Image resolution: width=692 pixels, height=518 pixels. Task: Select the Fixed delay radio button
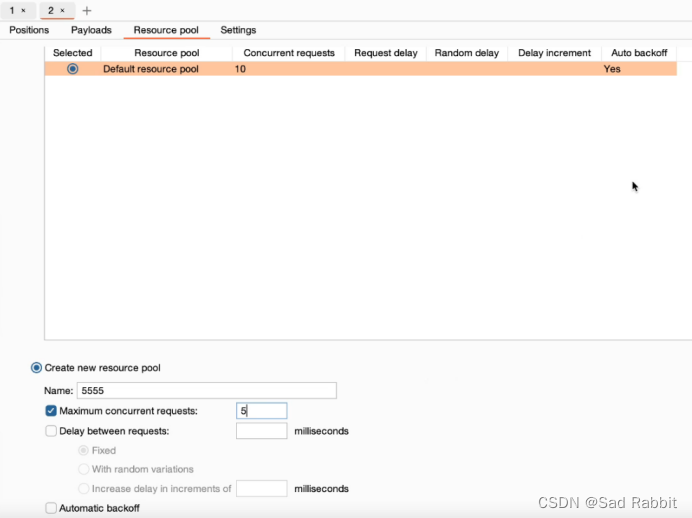click(83, 450)
